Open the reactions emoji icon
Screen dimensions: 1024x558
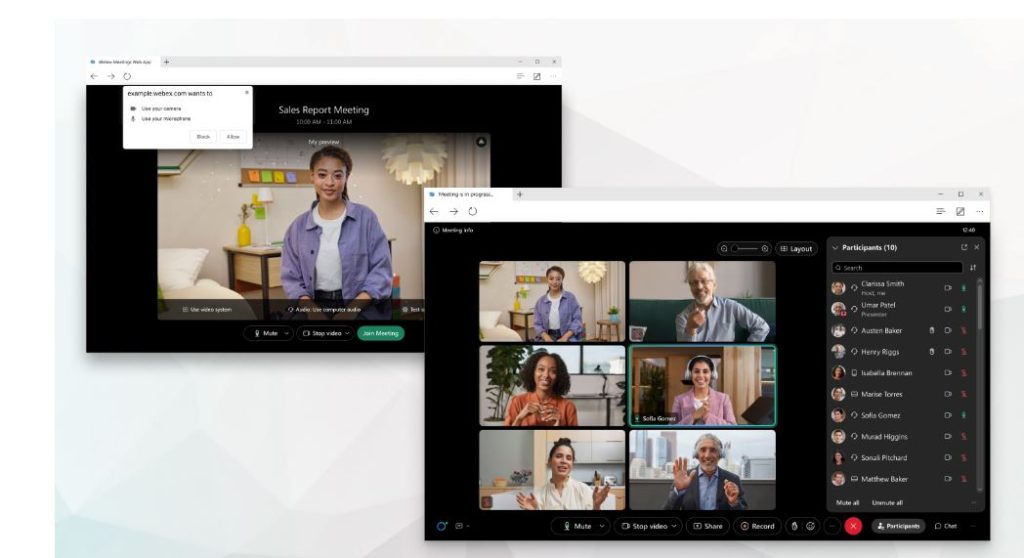(810, 526)
